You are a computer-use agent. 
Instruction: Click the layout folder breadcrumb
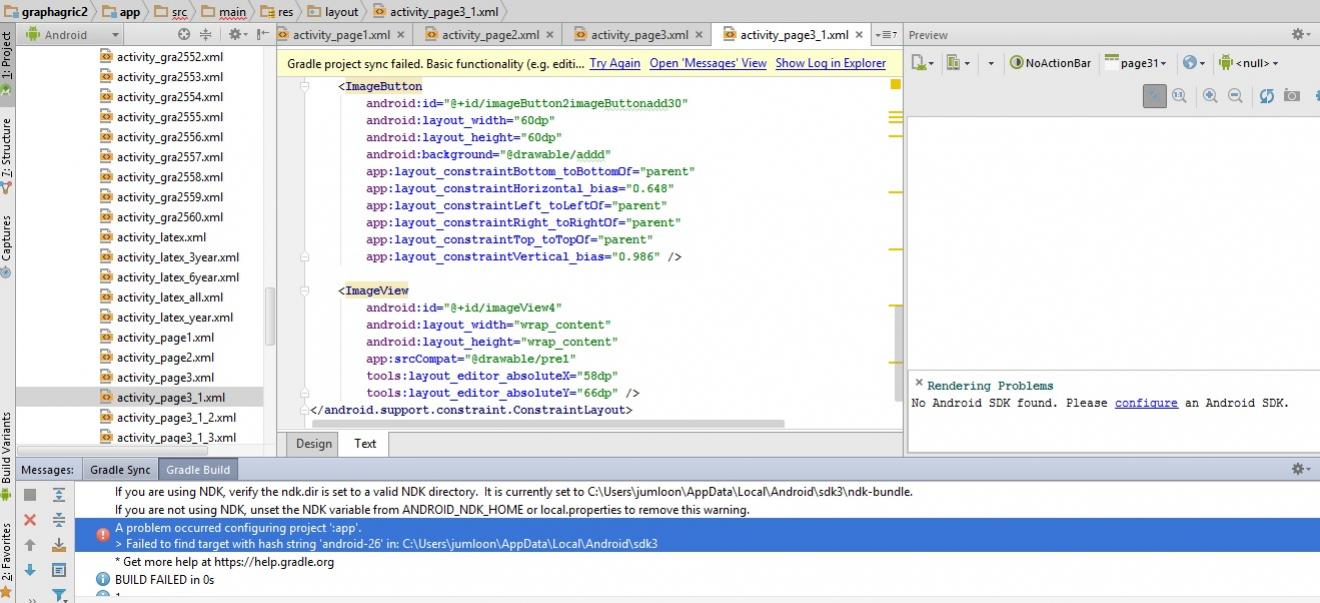(x=333, y=12)
